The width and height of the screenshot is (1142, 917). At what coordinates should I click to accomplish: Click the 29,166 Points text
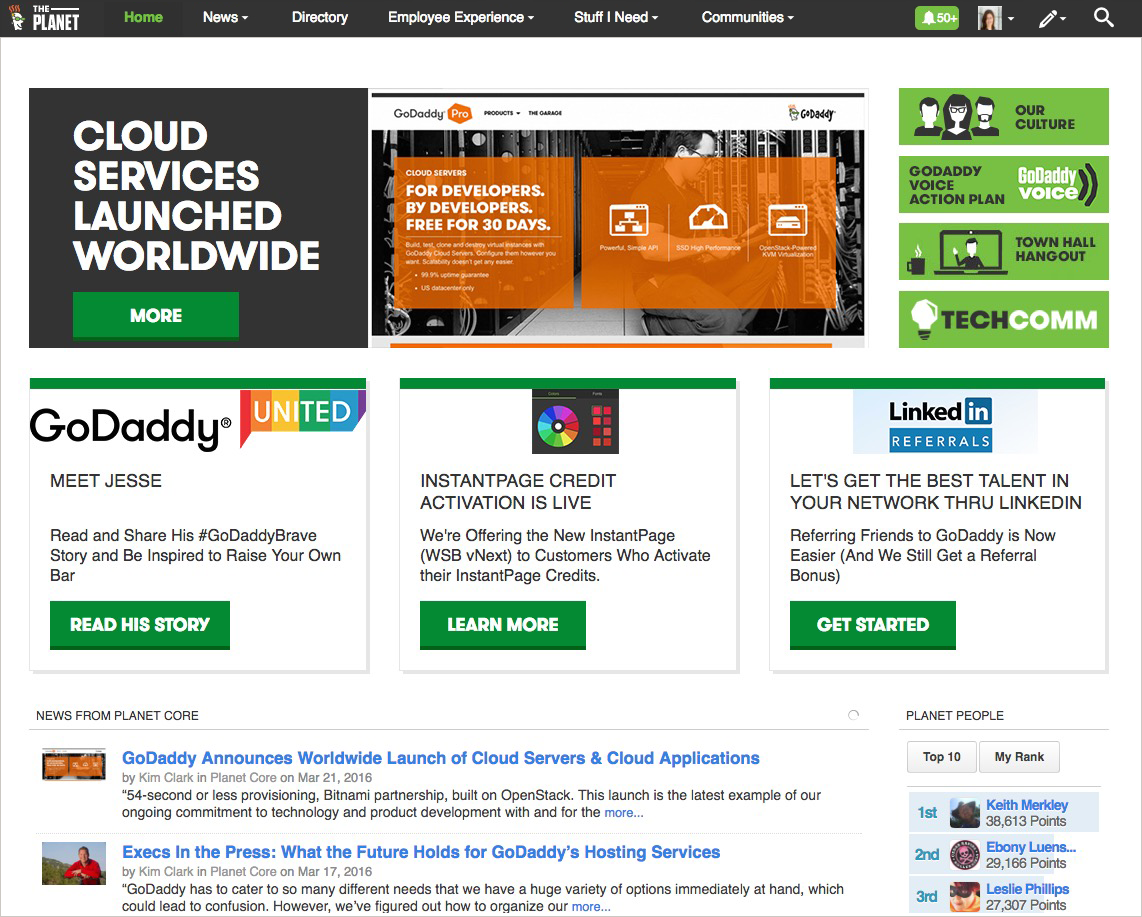click(1026, 864)
